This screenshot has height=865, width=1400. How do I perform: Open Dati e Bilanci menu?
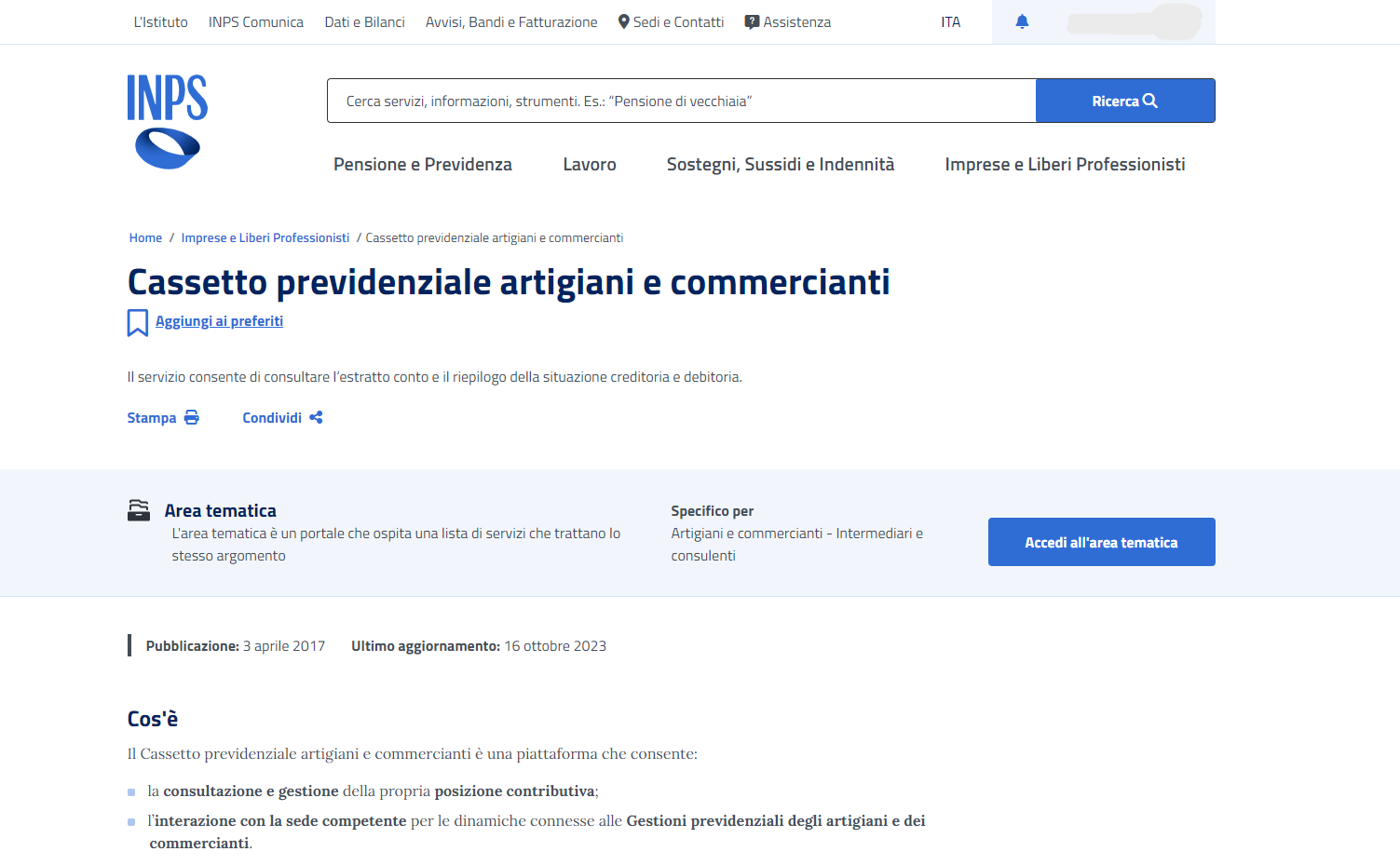coord(364,21)
